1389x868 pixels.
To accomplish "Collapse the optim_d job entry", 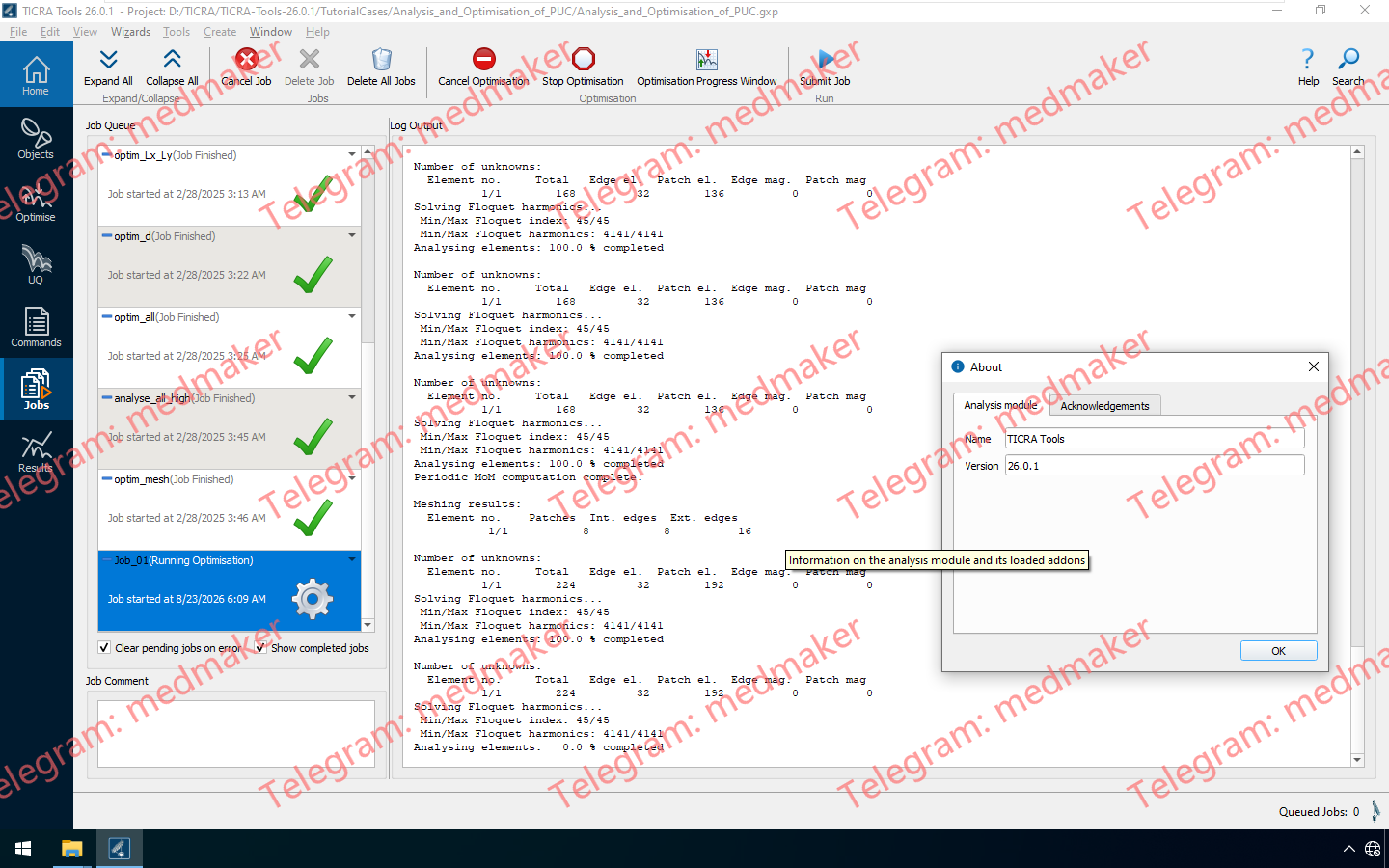I will pyautogui.click(x=106, y=236).
